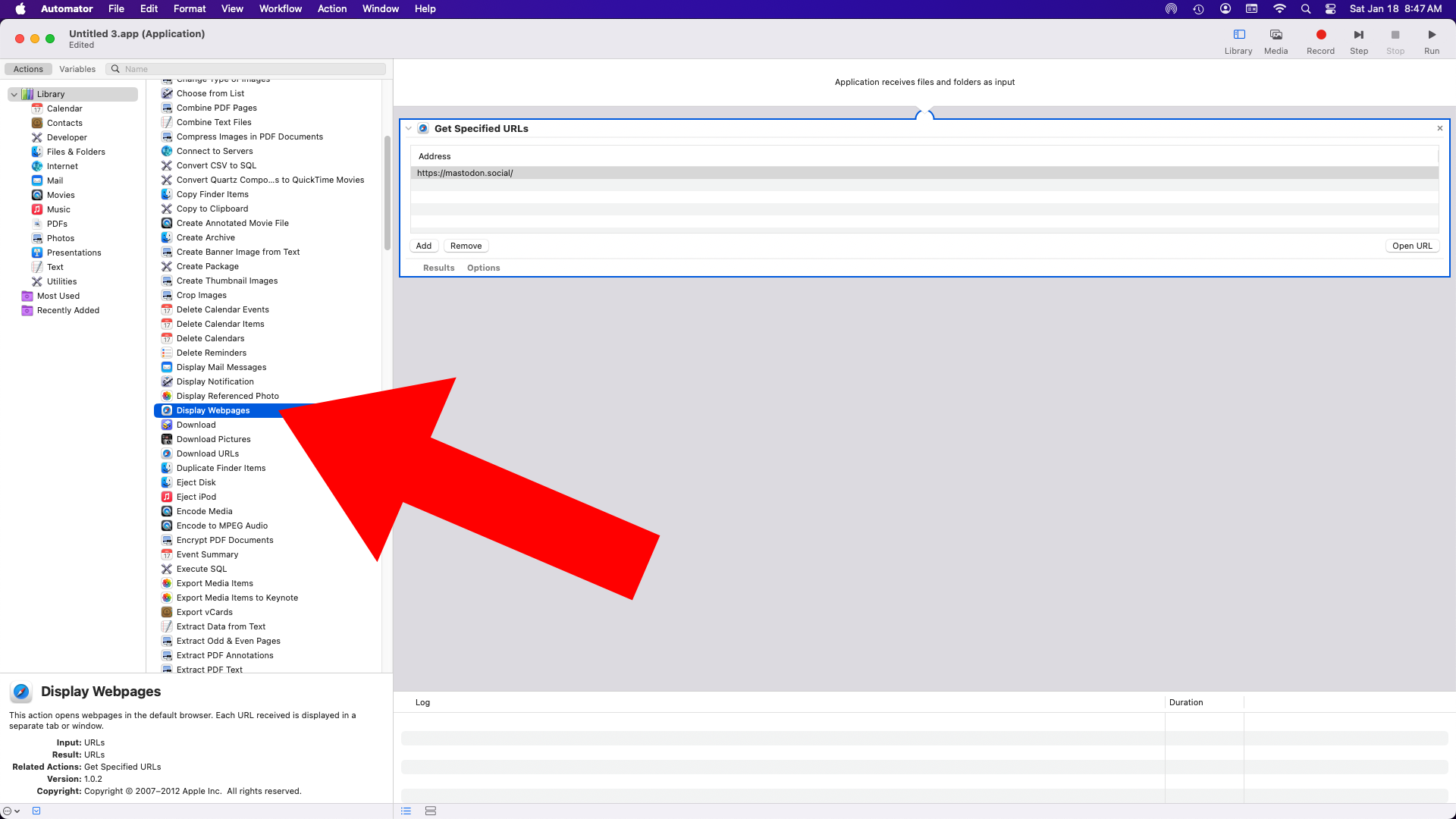Click the Duration column header in log
The width and height of the screenshot is (1456, 819).
[x=1186, y=702]
